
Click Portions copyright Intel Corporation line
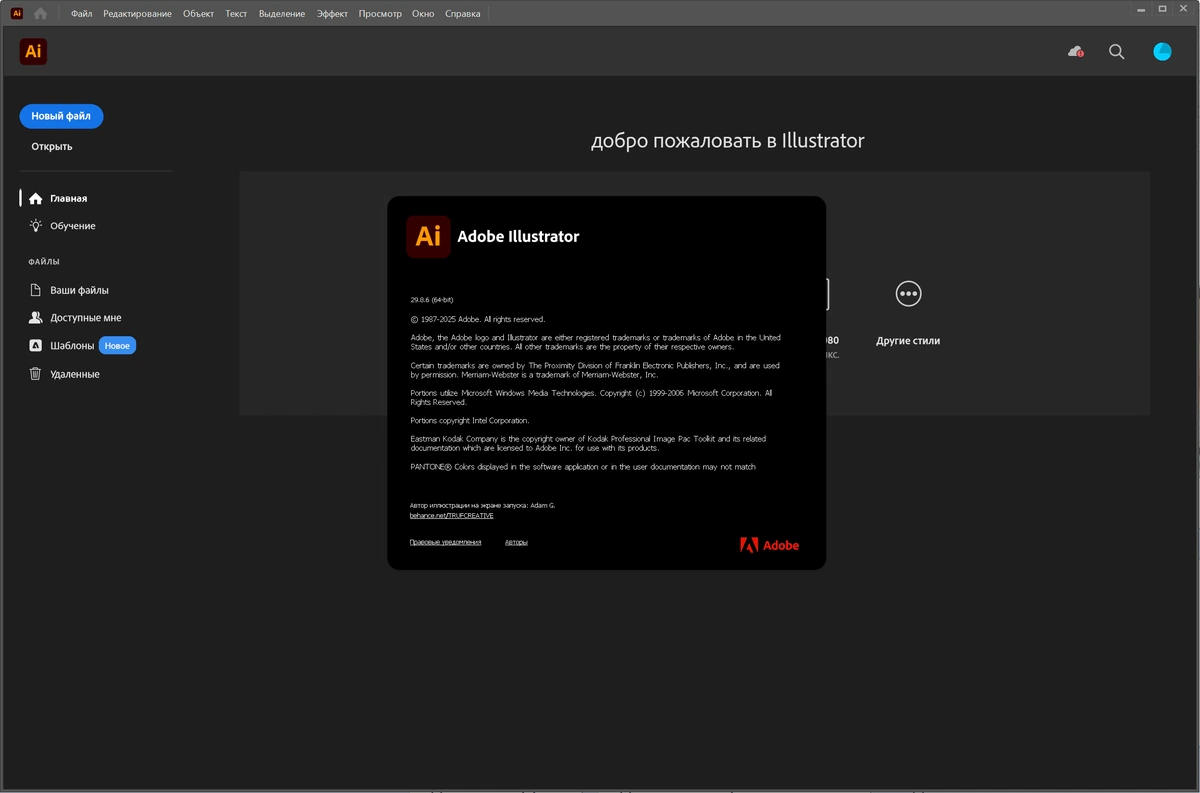click(x=470, y=421)
